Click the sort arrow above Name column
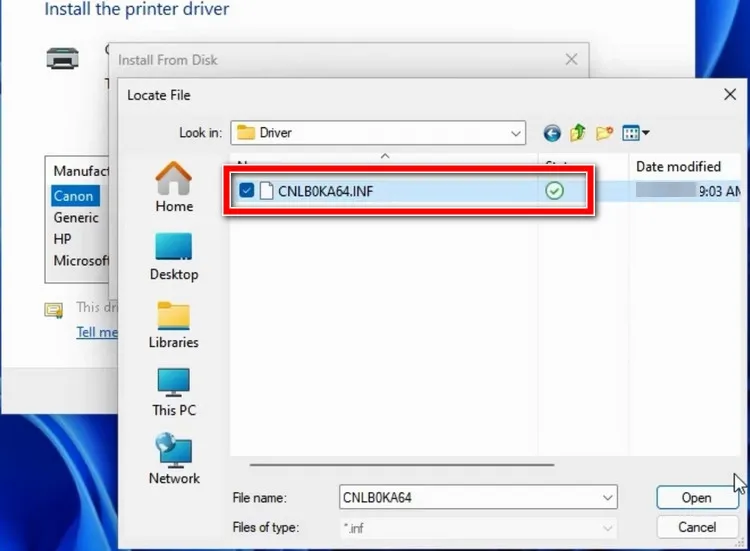This screenshot has height=551, width=750. 385,156
